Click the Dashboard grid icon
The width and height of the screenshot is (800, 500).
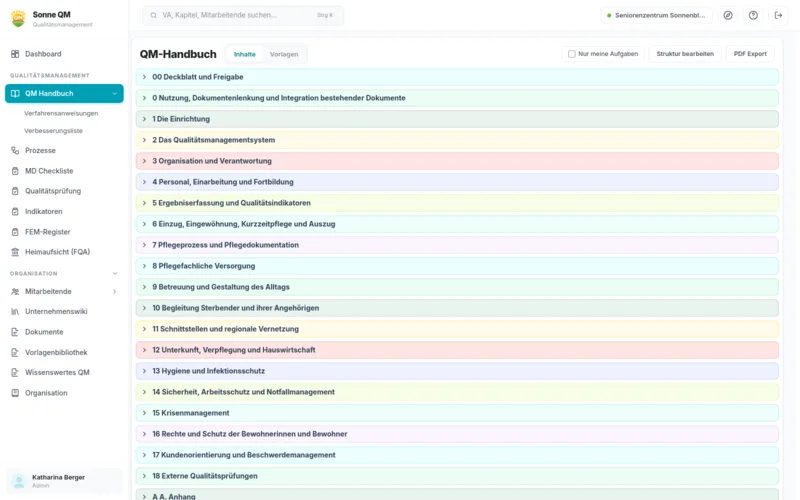coord(15,54)
